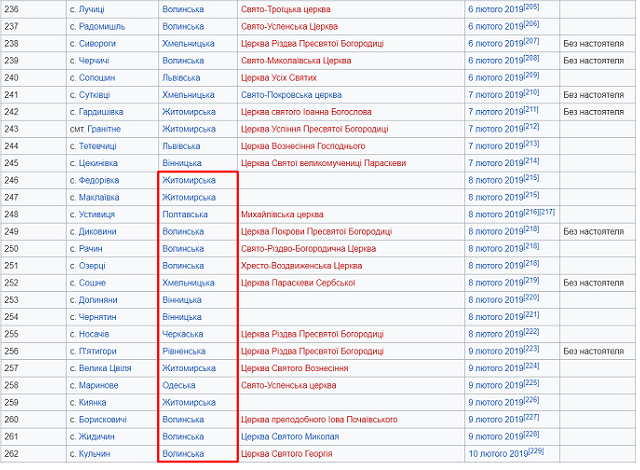
Task: Open the Свято-Успенська Церква link in row 237
Action: pyautogui.click(x=289, y=27)
